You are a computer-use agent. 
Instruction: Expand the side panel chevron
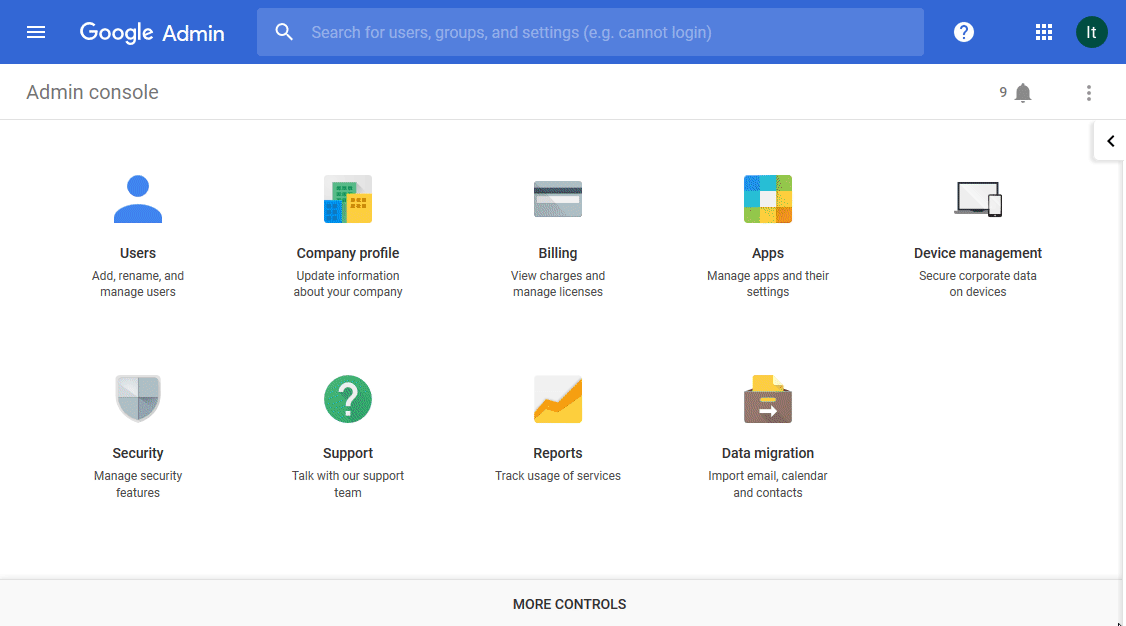click(1110, 141)
